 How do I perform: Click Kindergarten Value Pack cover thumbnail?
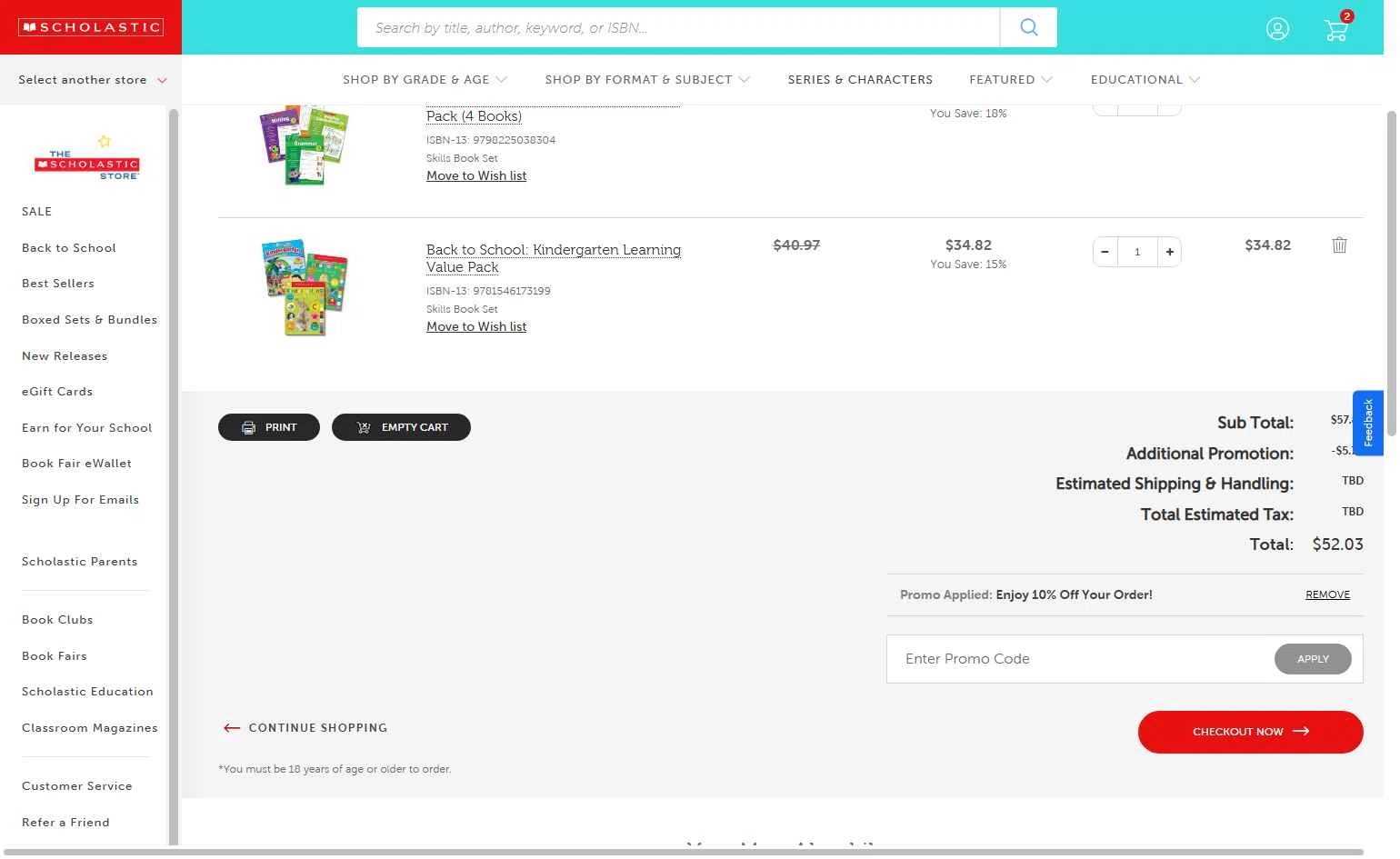(x=305, y=287)
